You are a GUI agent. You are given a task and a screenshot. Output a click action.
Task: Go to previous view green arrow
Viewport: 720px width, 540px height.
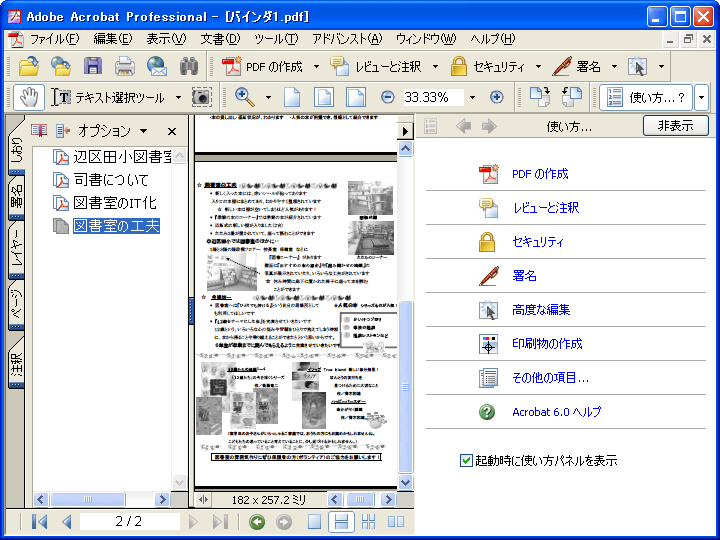257,522
